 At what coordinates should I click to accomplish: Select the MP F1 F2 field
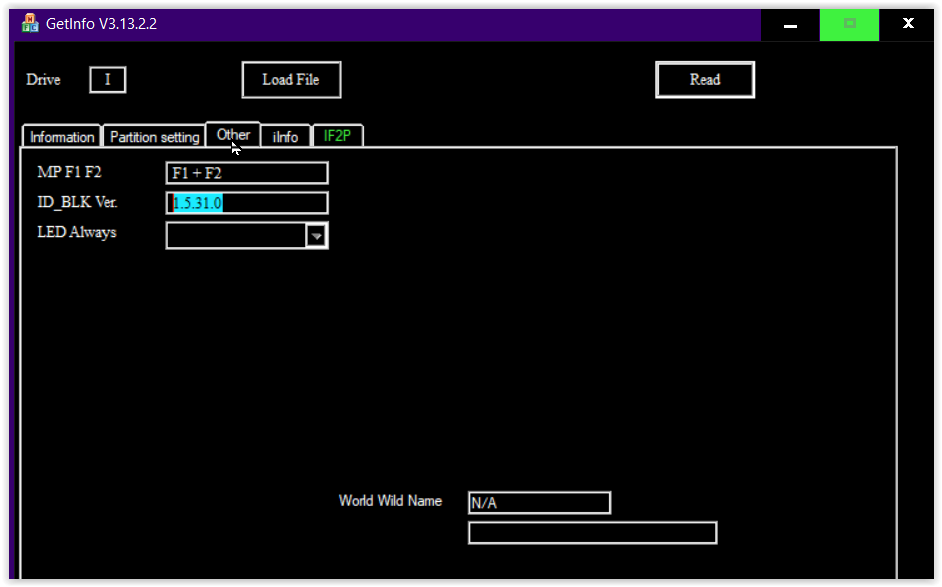[246, 172]
